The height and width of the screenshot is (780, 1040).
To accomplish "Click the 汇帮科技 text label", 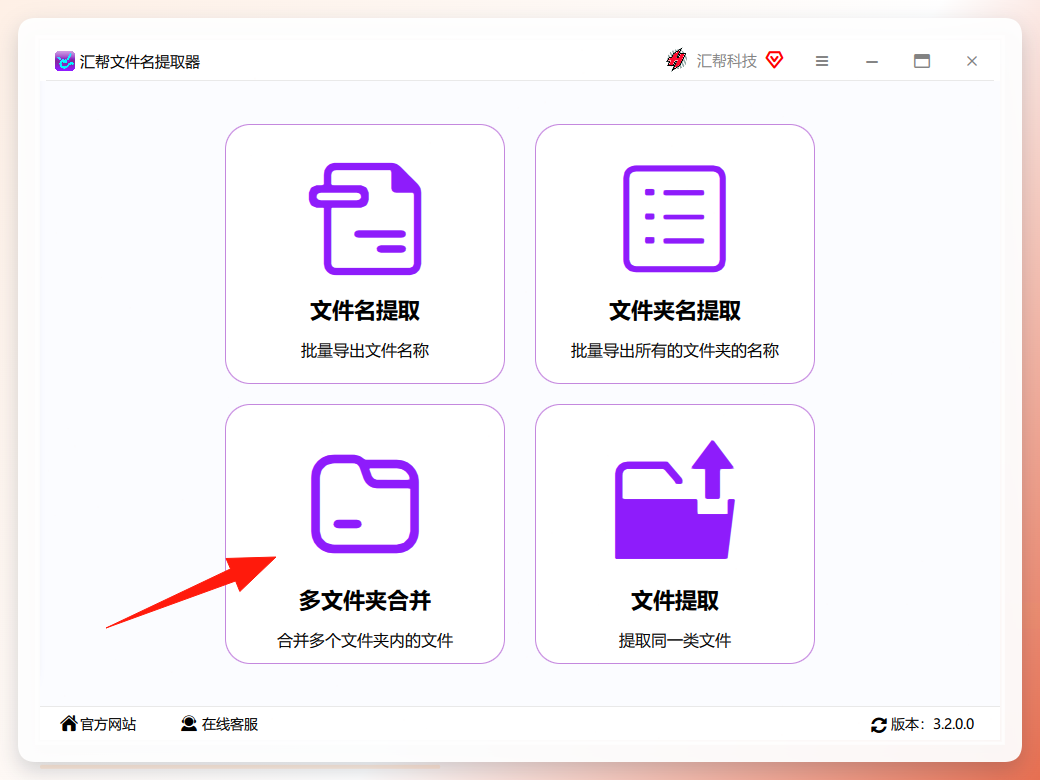I will tap(726, 61).
